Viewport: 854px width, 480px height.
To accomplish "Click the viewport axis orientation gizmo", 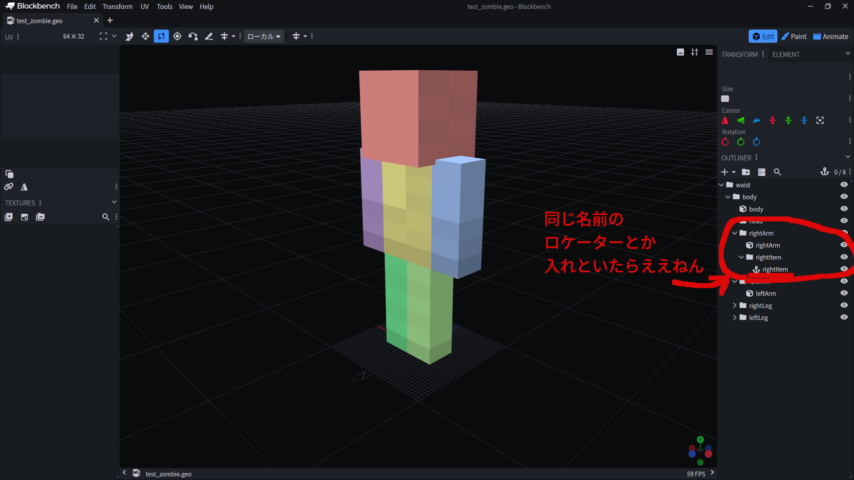I will coord(700,451).
